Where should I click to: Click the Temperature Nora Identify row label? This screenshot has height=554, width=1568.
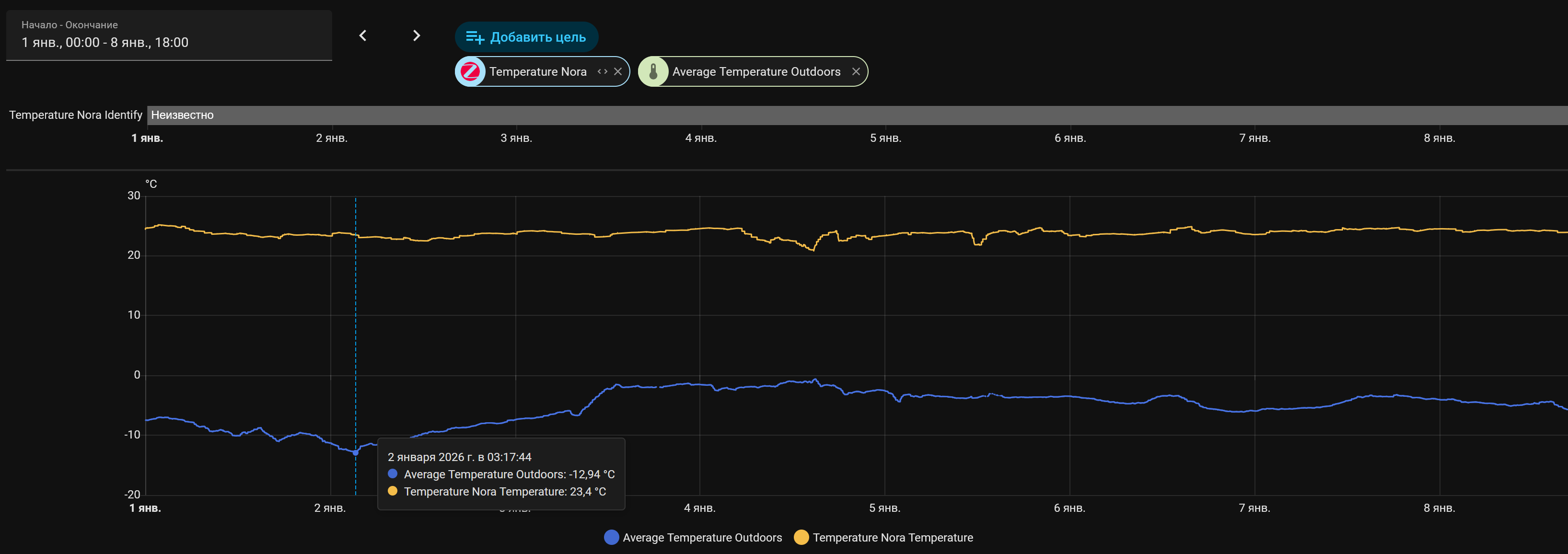(x=75, y=115)
